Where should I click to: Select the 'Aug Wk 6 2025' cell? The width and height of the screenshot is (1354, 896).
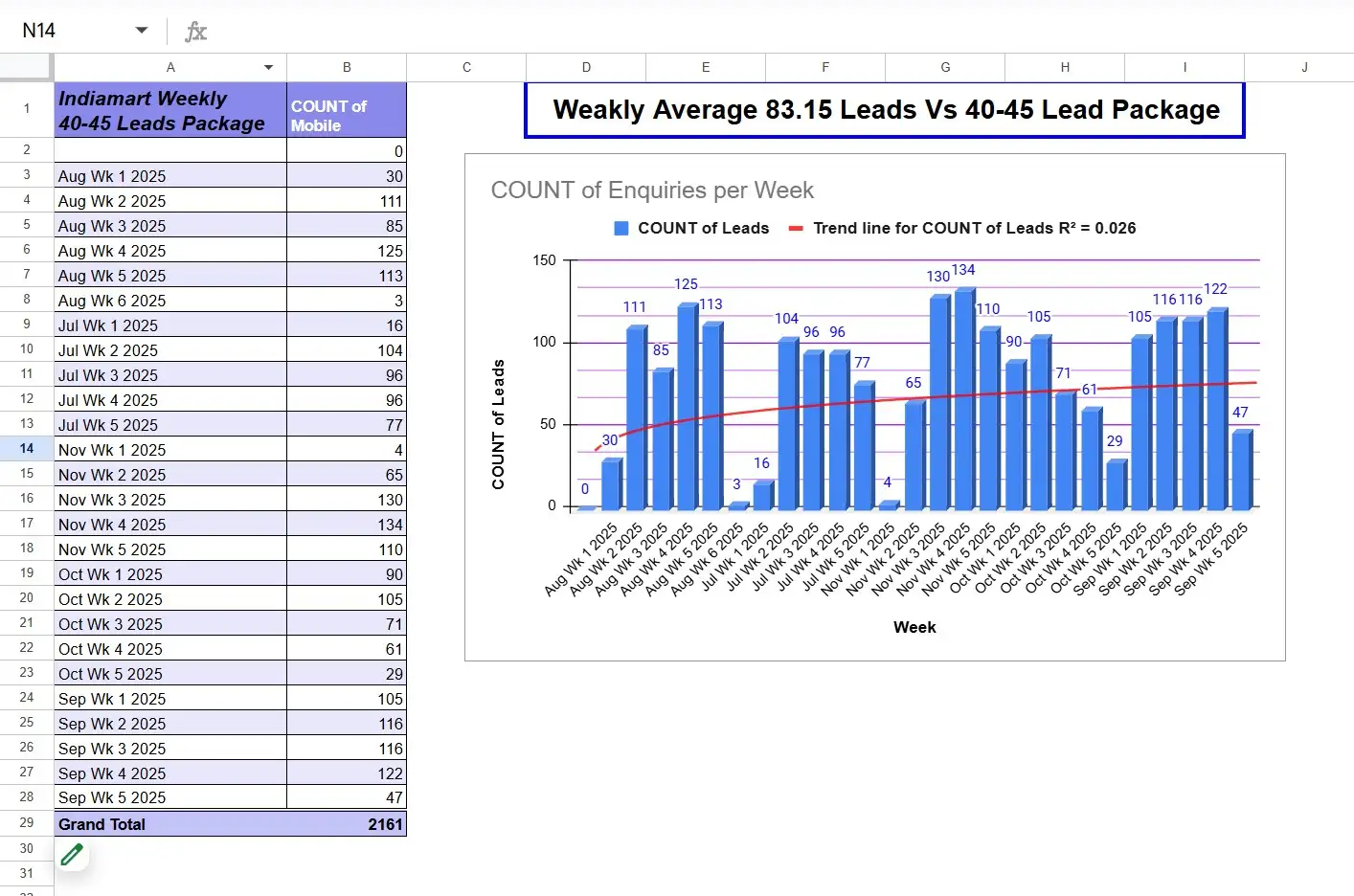[170, 300]
